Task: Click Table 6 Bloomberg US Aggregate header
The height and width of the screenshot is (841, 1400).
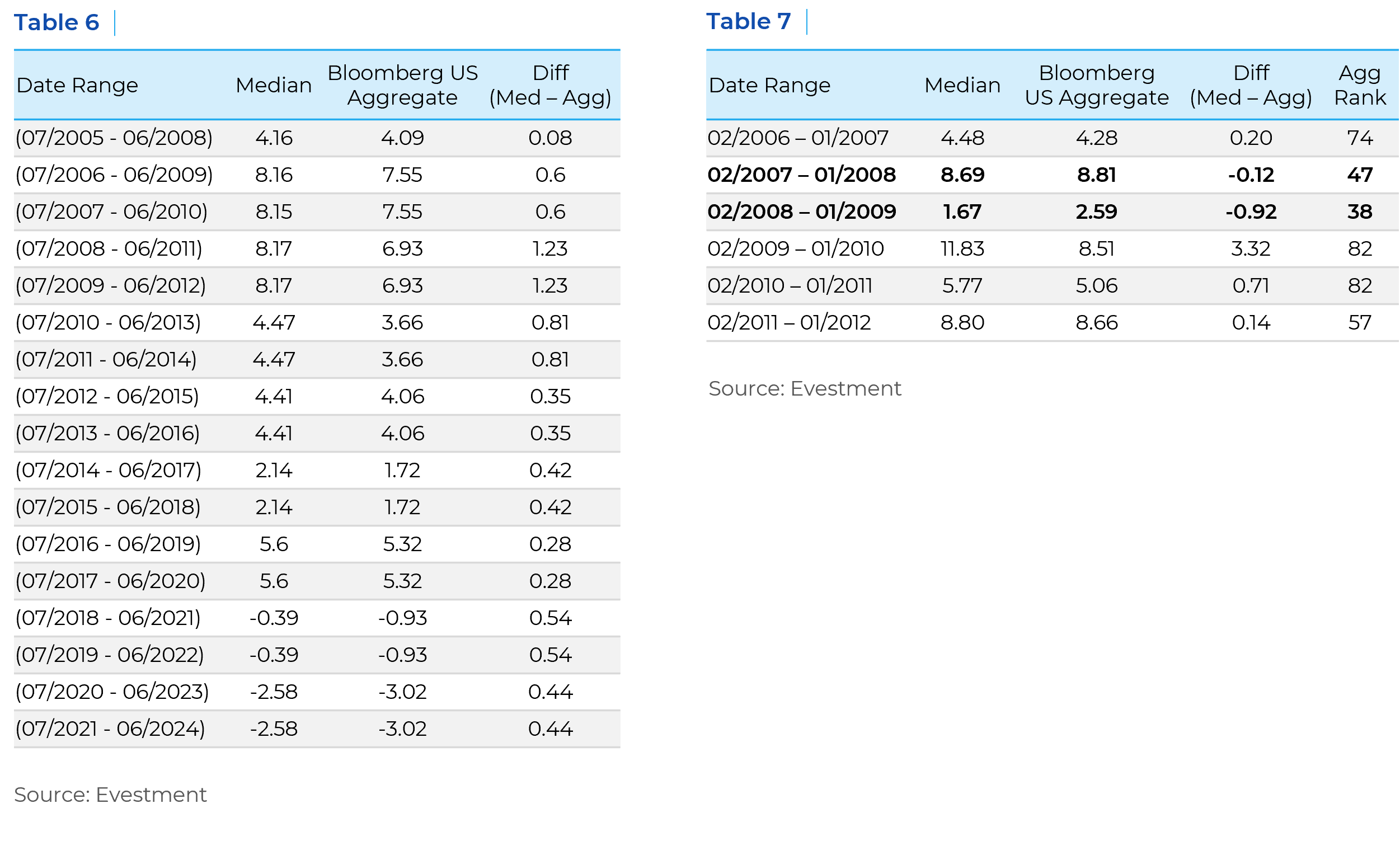Action: click(x=402, y=85)
